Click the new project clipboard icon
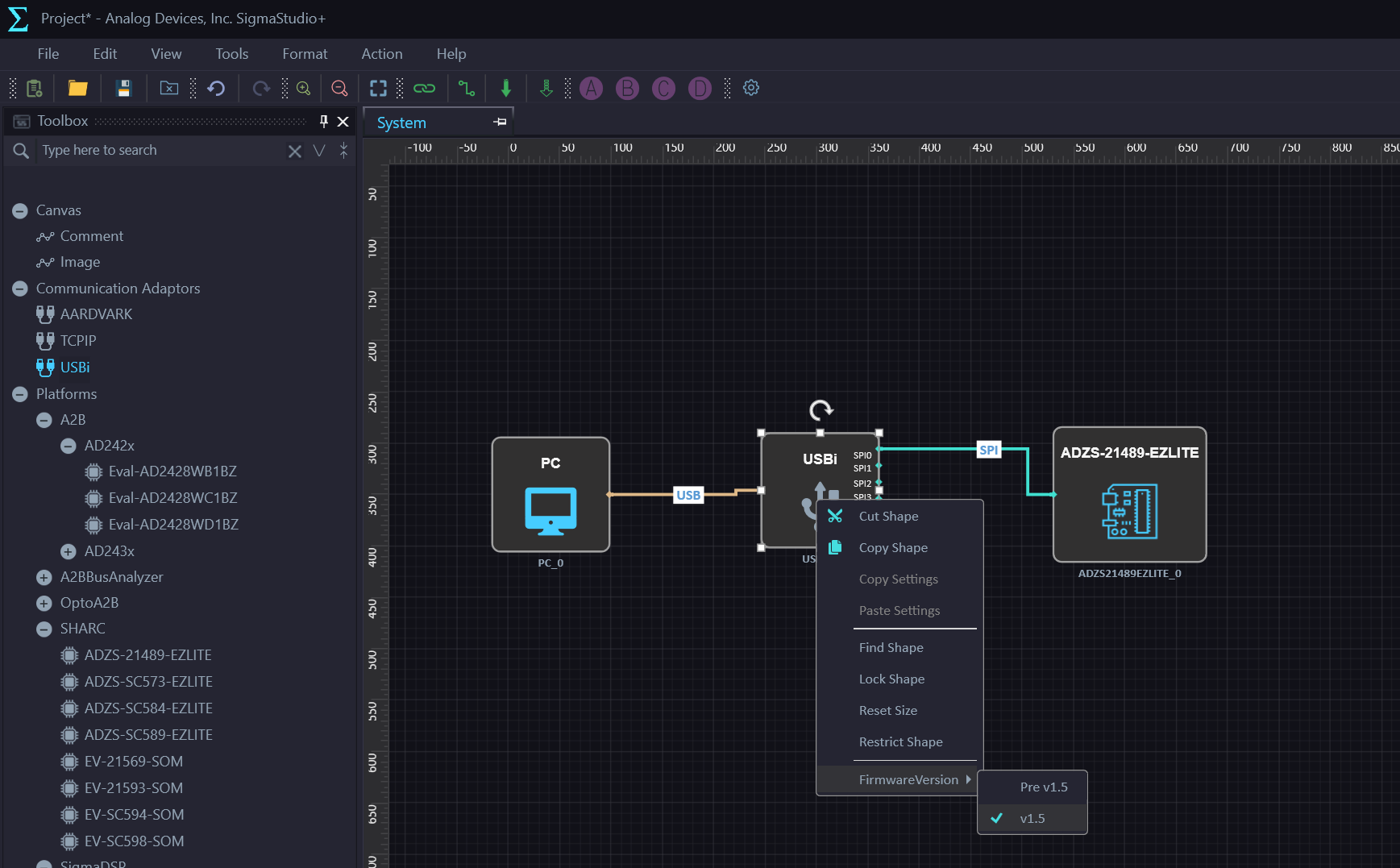Screen dimensions: 1400x868 [x=34, y=88]
